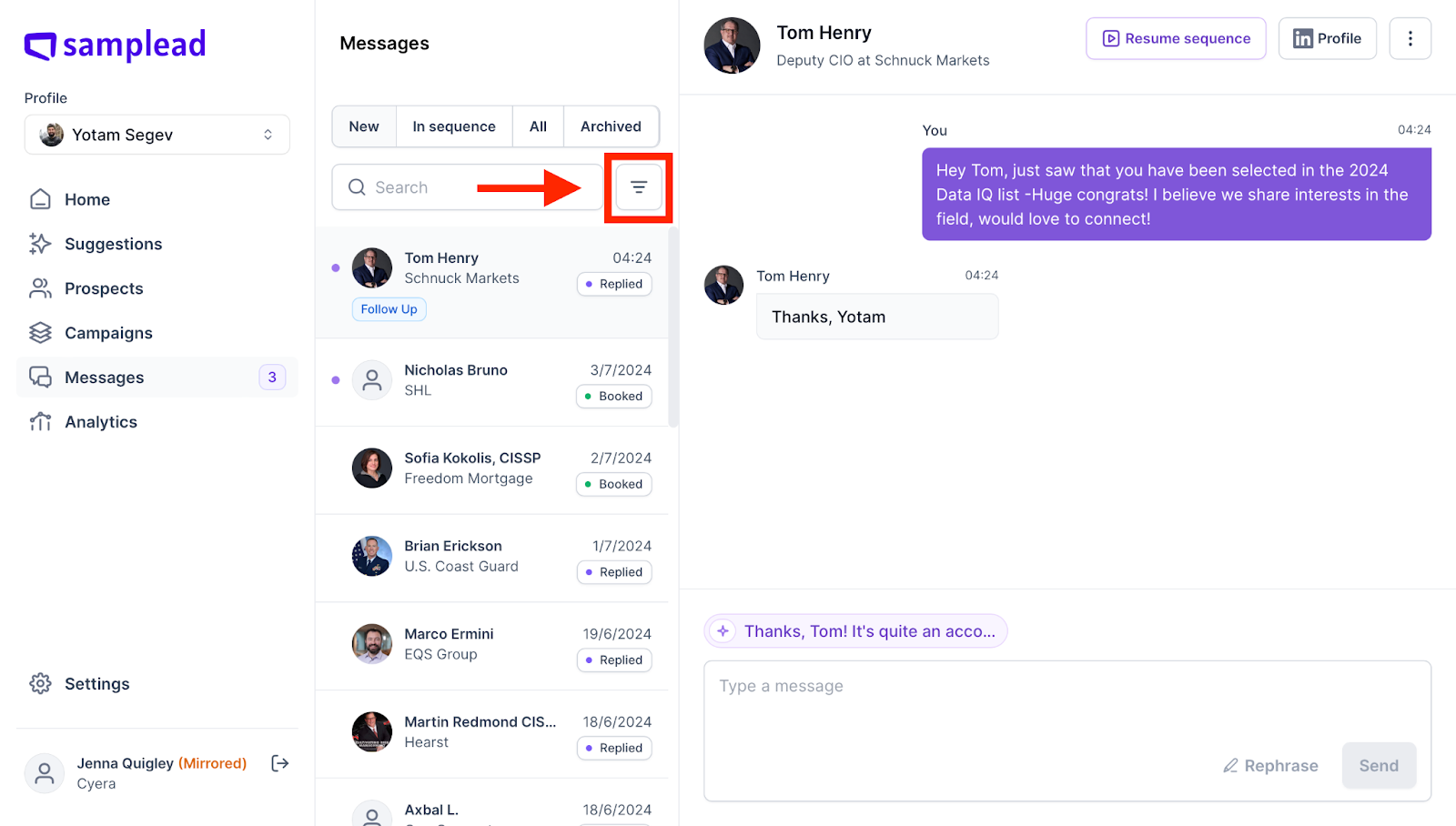Click the 'Thanks, Yotam' reply bubble

tap(877, 317)
